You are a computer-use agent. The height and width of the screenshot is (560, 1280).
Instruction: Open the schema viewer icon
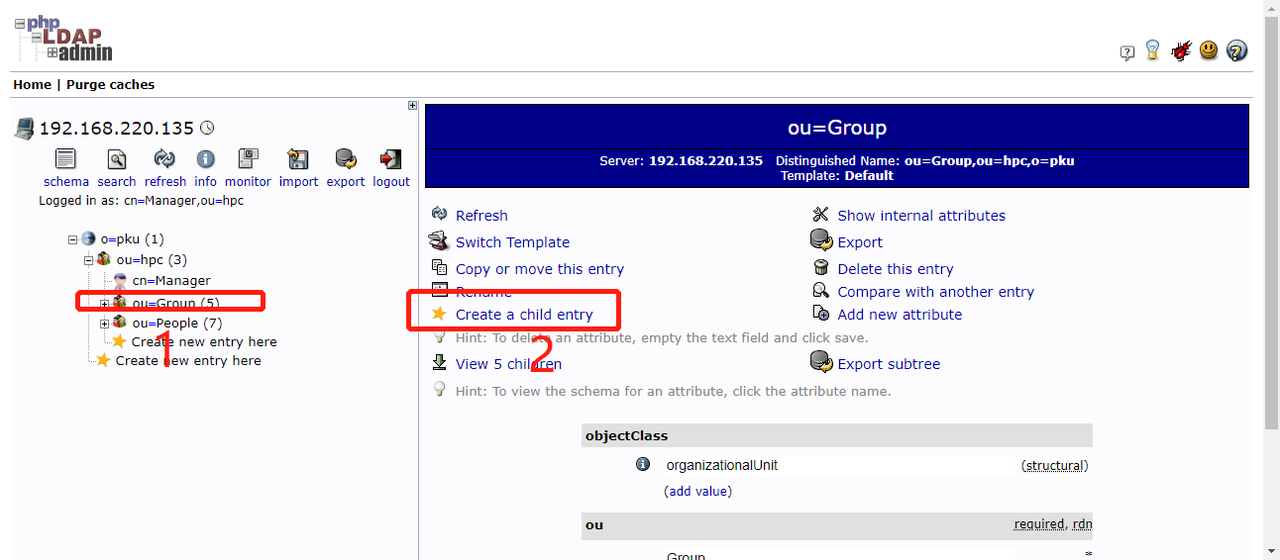66,159
